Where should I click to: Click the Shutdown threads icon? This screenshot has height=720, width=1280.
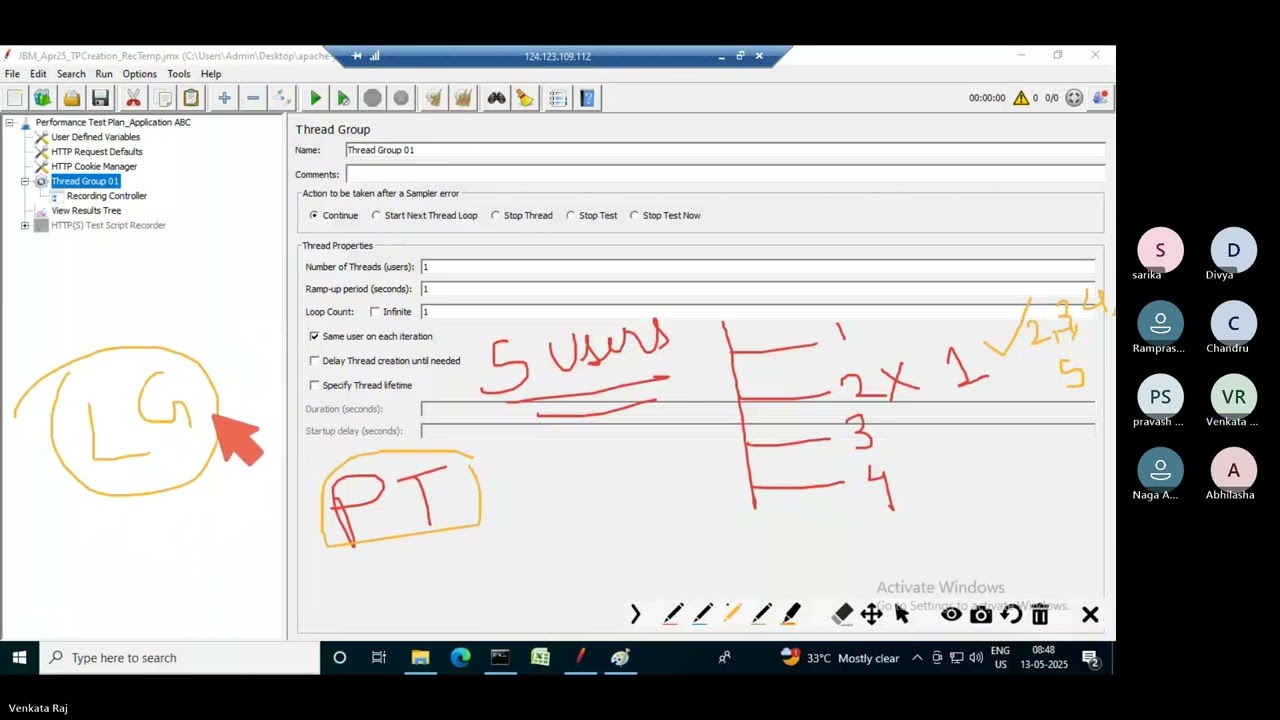[x=401, y=97]
